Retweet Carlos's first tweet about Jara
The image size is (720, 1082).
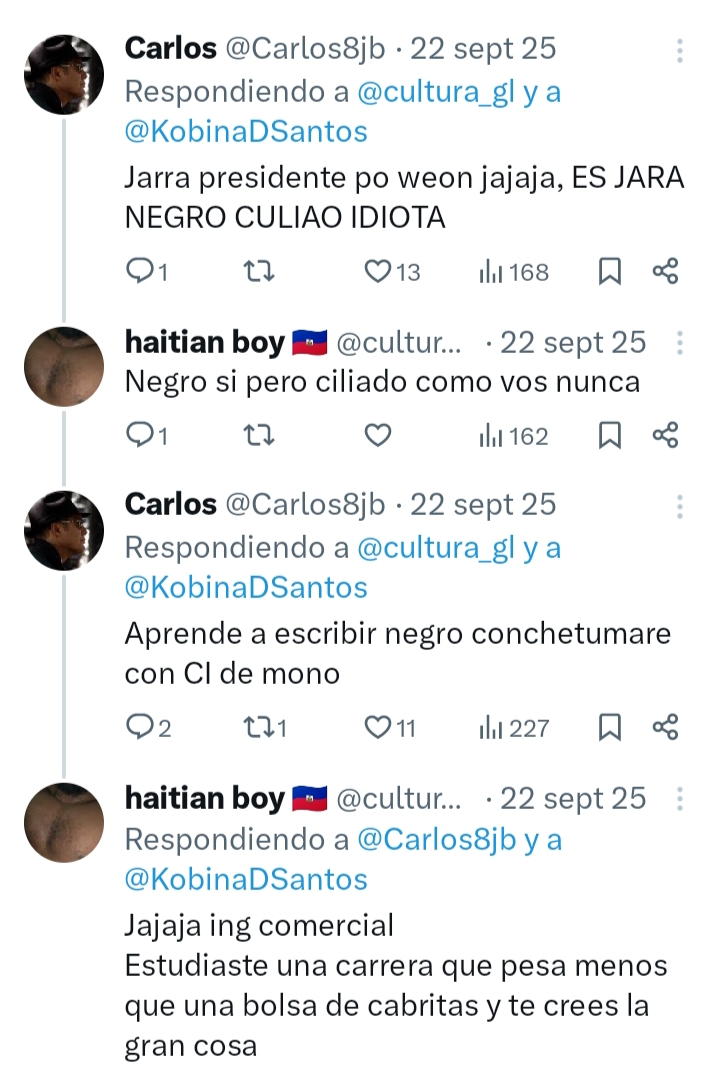[x=259, y=271]
